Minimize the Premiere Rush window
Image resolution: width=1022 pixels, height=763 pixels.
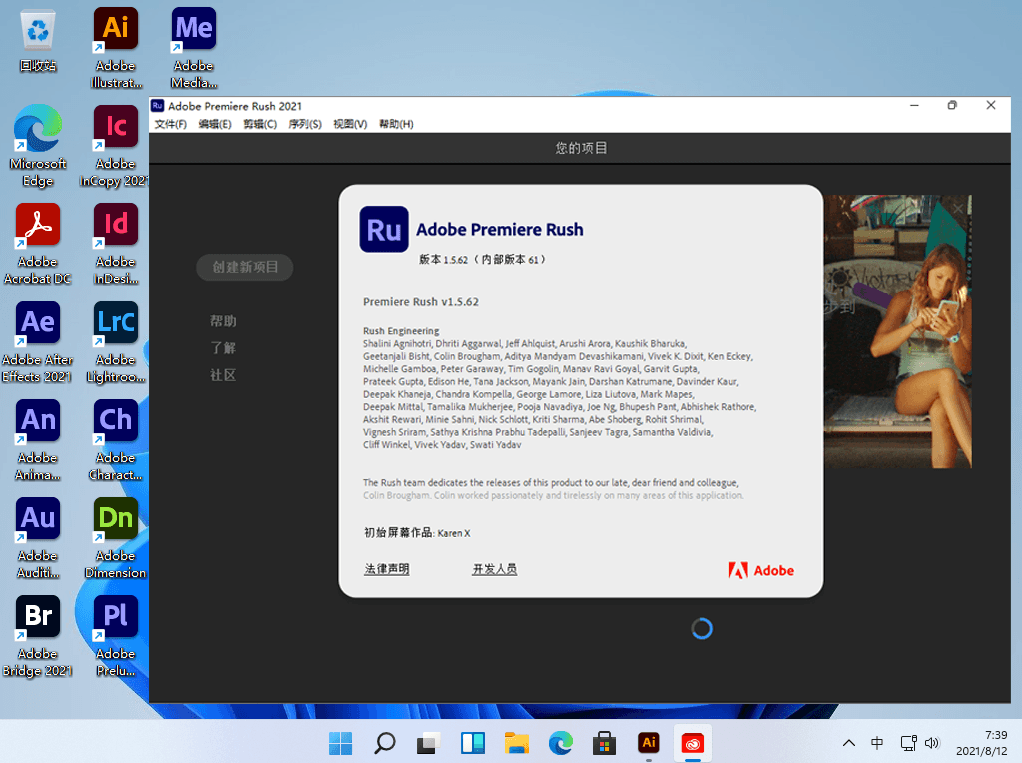[x=914, y=106]
